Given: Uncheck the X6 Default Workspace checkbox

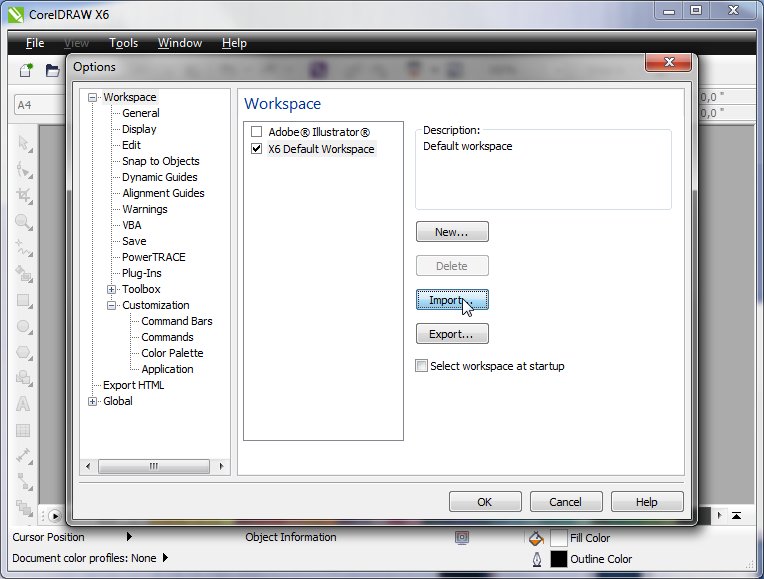Looking at the screenshot, I should tap(256, 149).
